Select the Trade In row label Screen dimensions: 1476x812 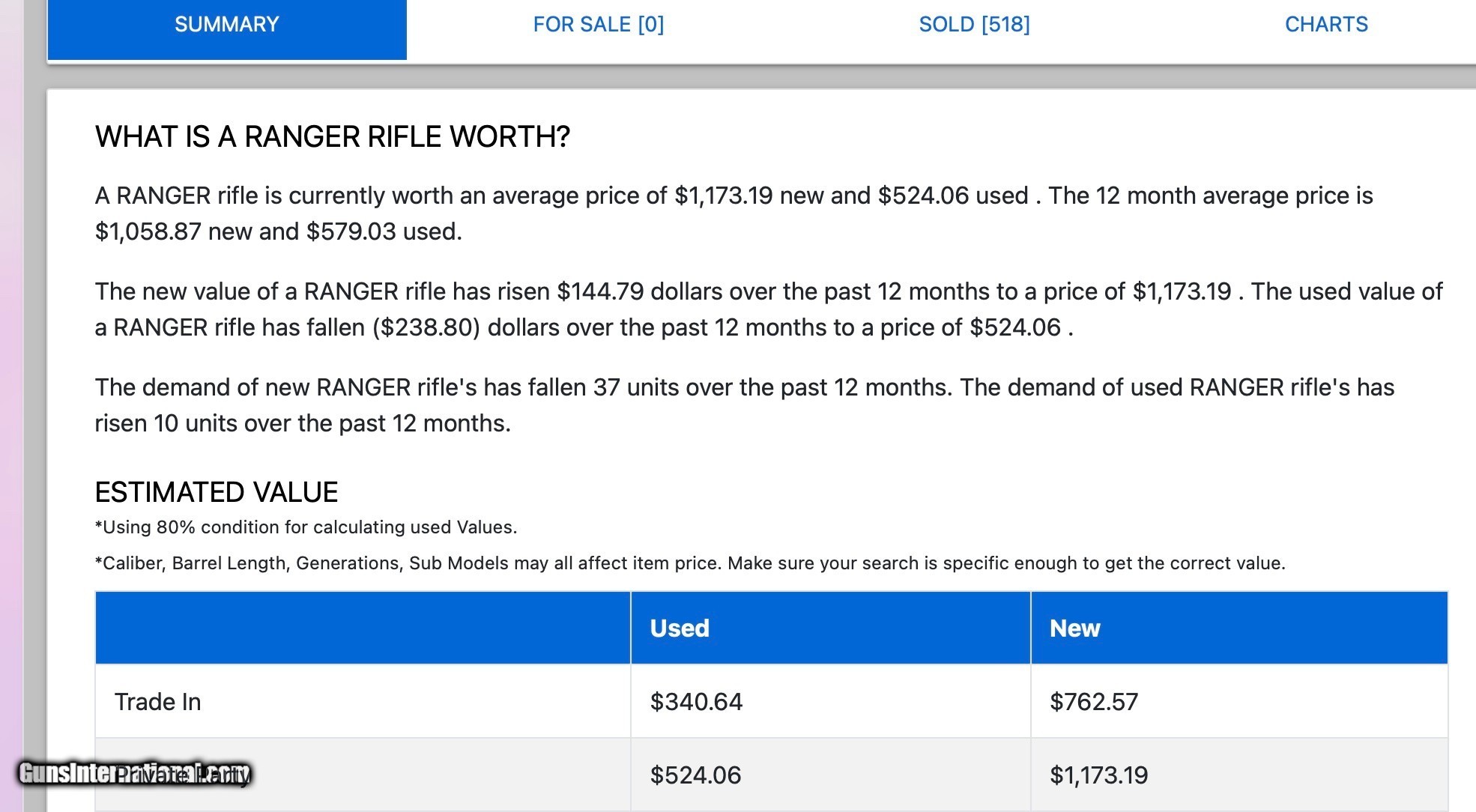click(x=157, y=701)
